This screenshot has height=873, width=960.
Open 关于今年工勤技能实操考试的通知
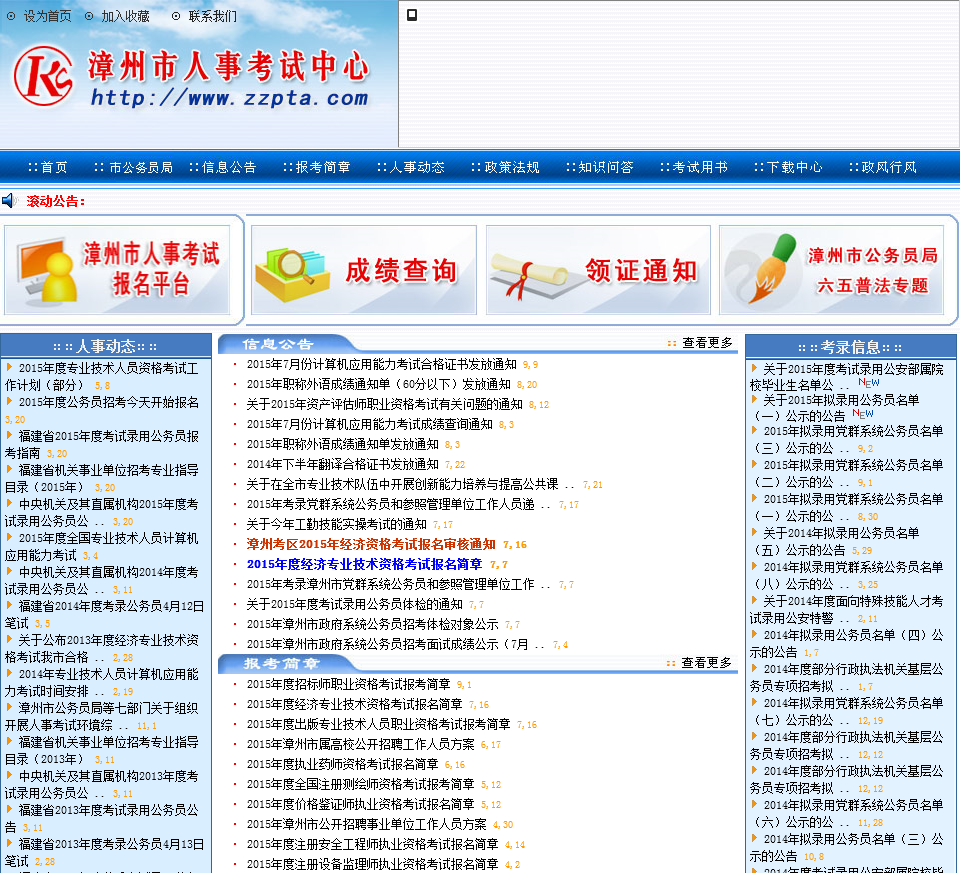tap(336, 524)
